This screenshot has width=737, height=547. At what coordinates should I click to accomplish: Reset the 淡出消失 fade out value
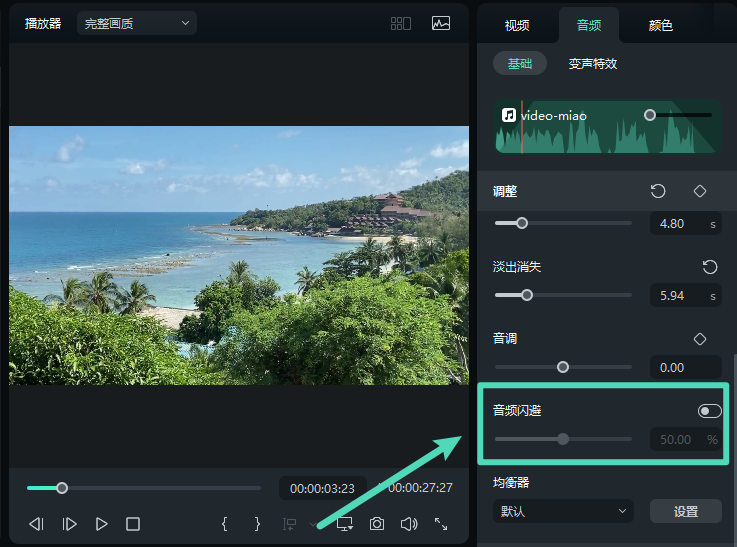pyautogui.click(x=710, y=267)
